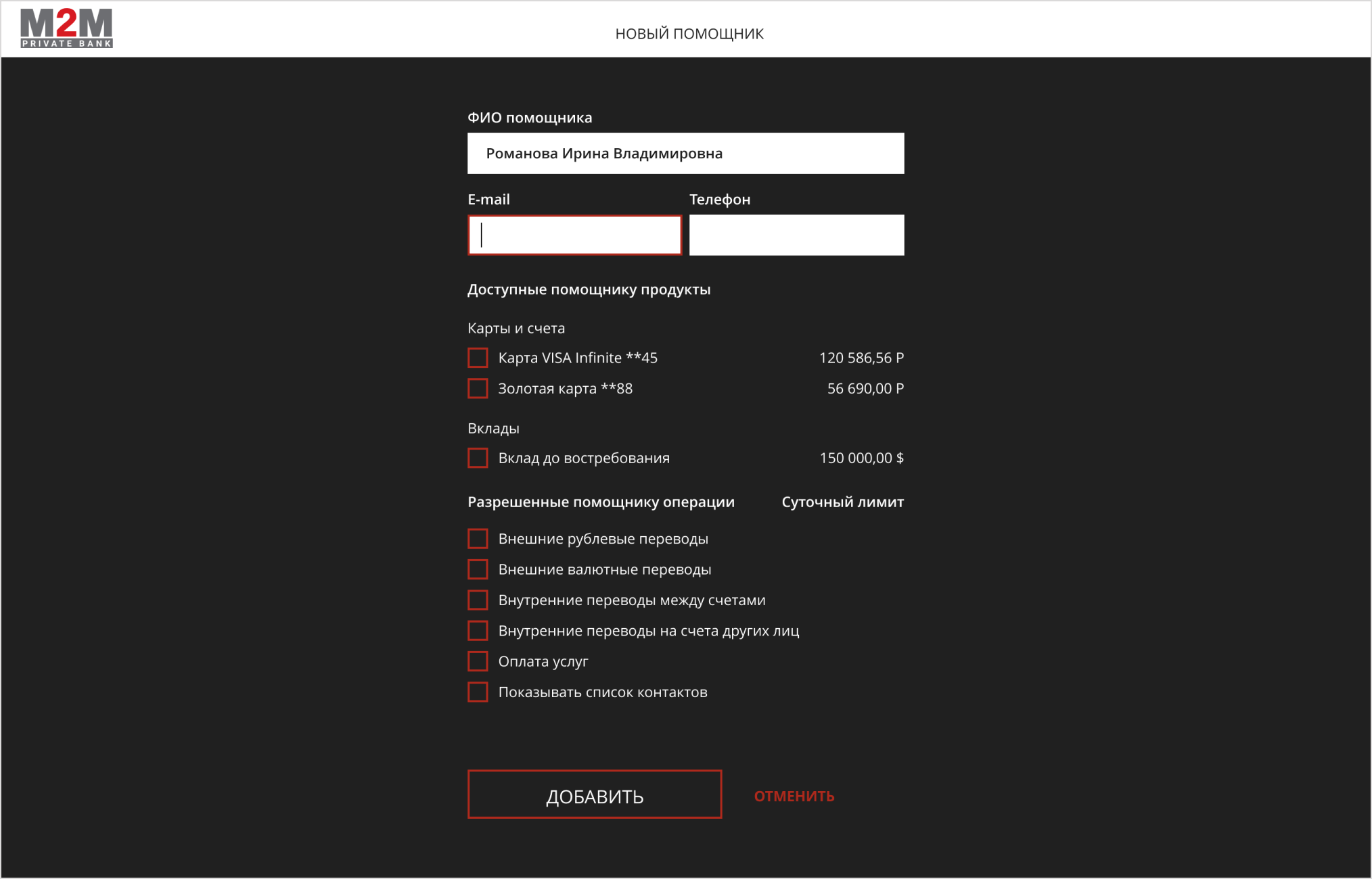Tick the Оплата услуг checkbox

coord(478,661)
